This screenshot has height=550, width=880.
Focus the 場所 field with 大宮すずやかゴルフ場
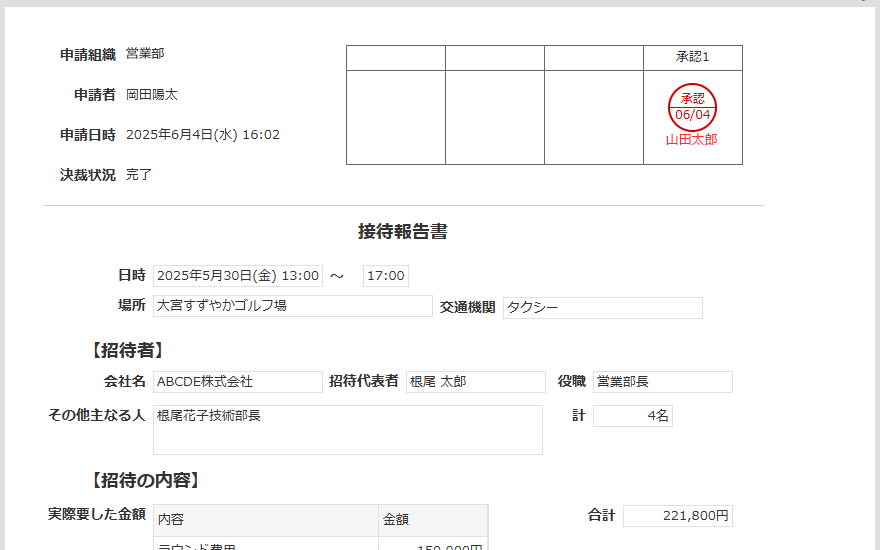click(x=292, y=307)
